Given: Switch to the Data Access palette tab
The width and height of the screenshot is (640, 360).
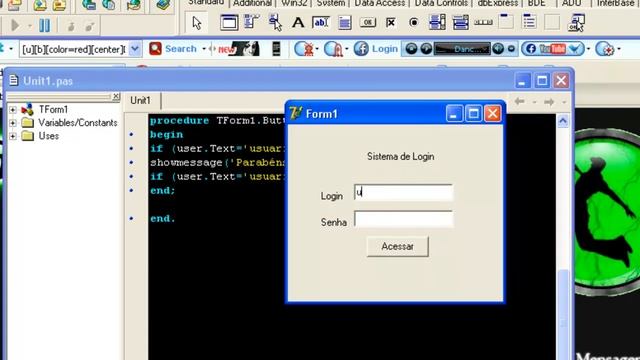Looking at the screenshot, I should (x=380, y=3).
